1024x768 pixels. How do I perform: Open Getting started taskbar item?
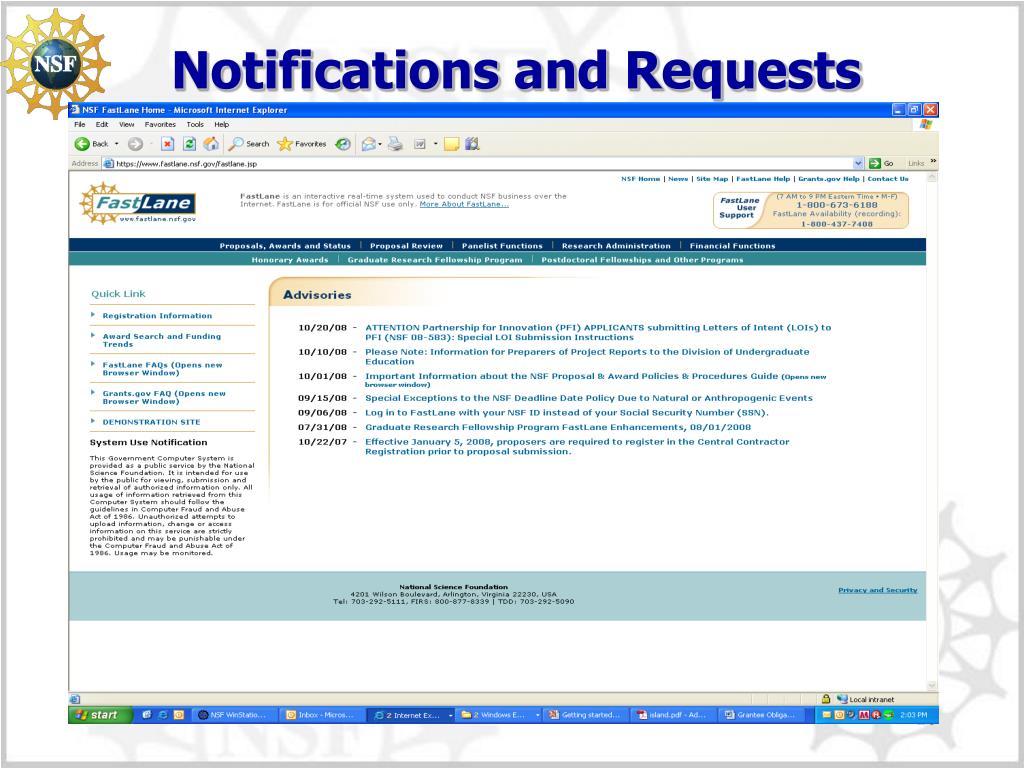(x=586, y=715)
